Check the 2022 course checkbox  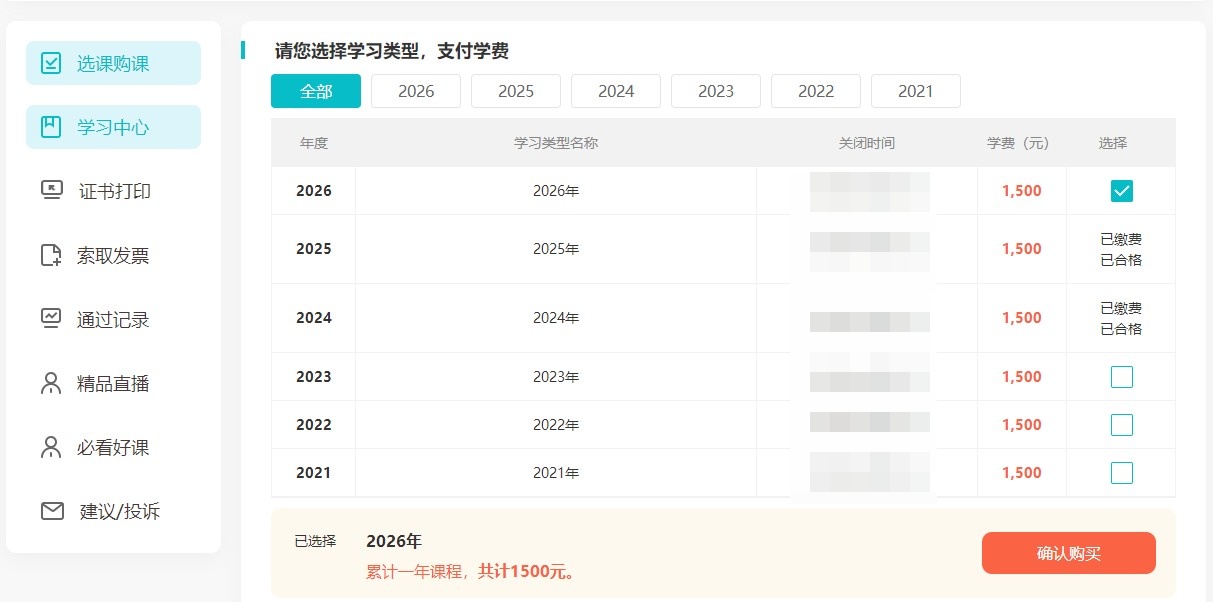[1121, 425]
